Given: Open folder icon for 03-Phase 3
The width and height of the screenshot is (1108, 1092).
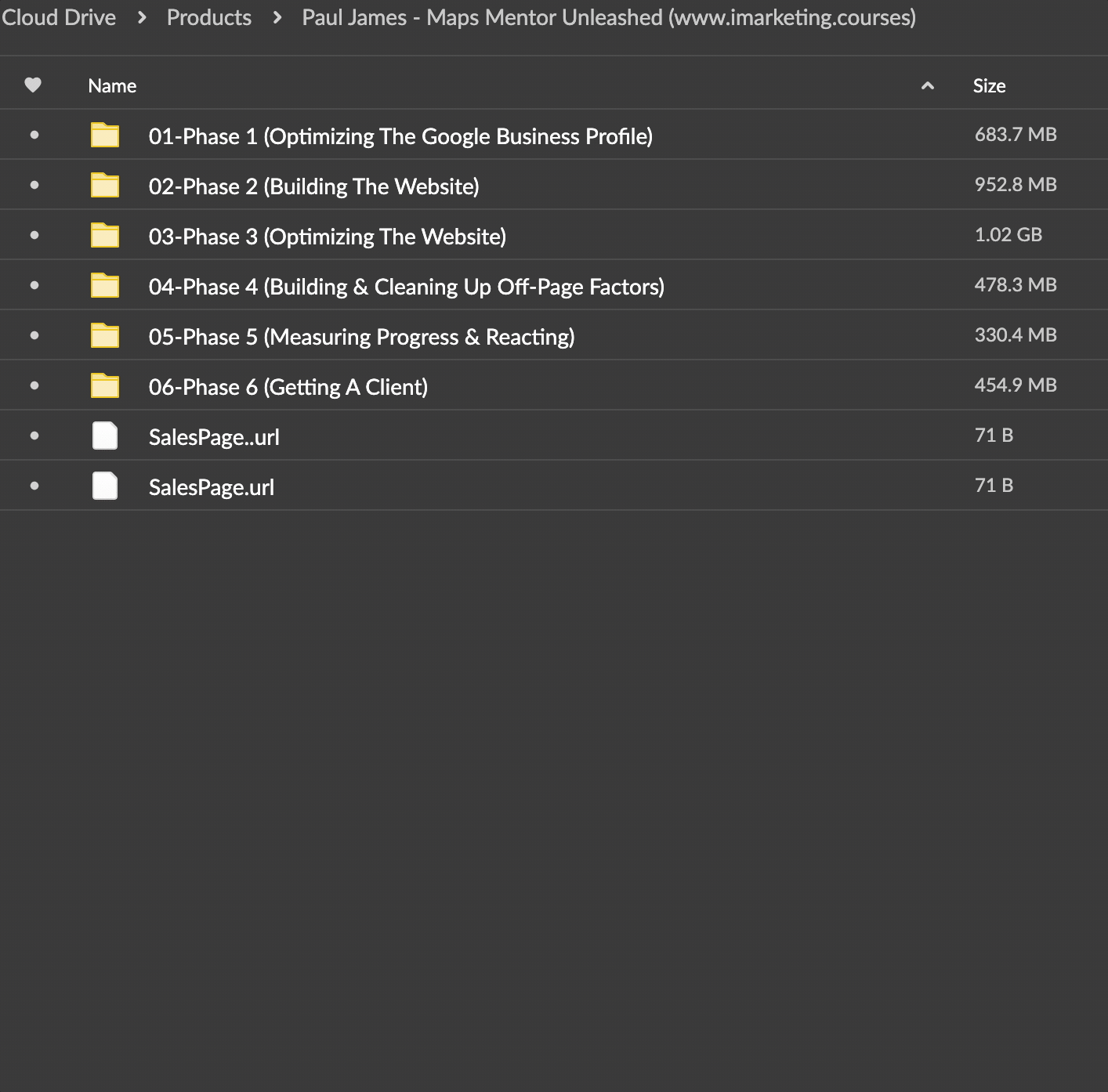Looking at the screenshot, I should pyautogui.click(x=105, y=235).
